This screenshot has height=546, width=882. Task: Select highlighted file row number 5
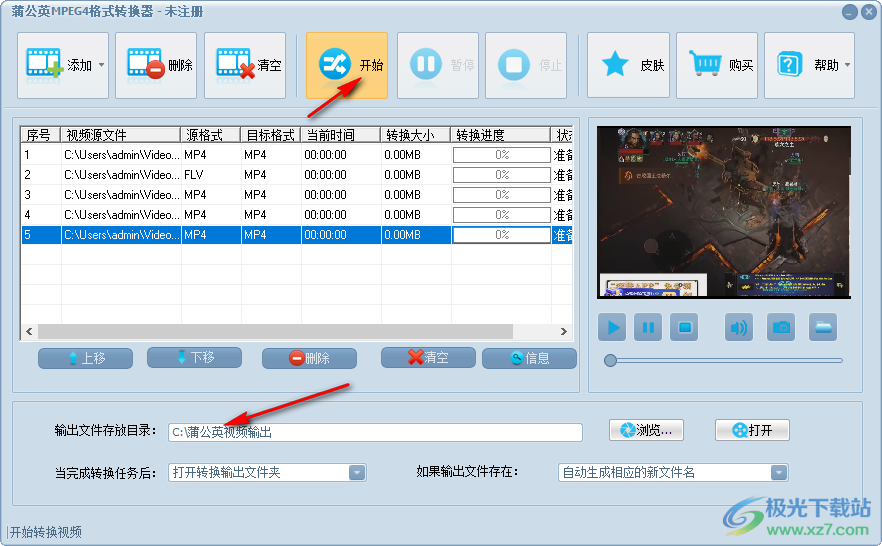[296, 234]
